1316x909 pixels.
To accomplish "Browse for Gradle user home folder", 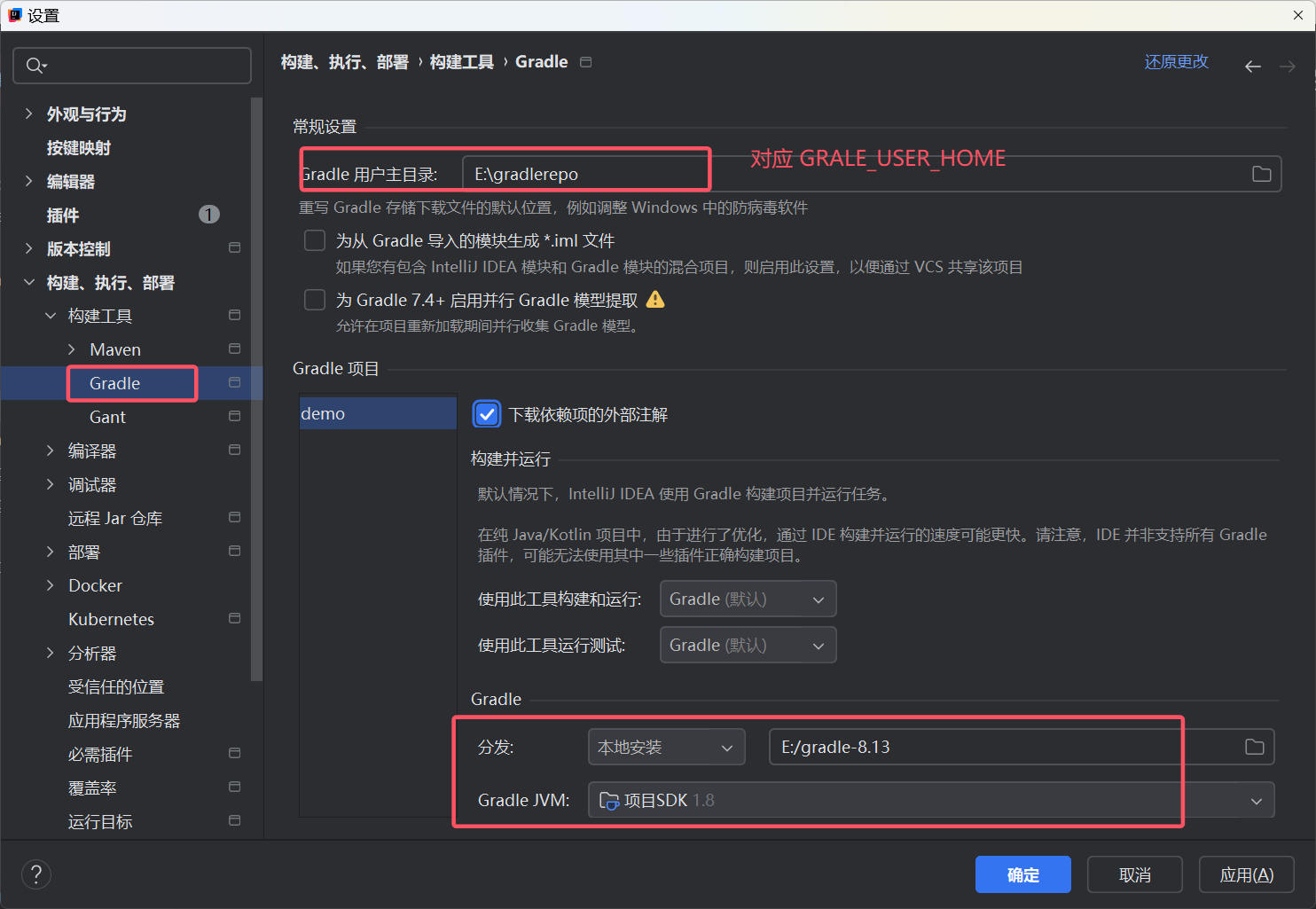I will [1261, 174].
